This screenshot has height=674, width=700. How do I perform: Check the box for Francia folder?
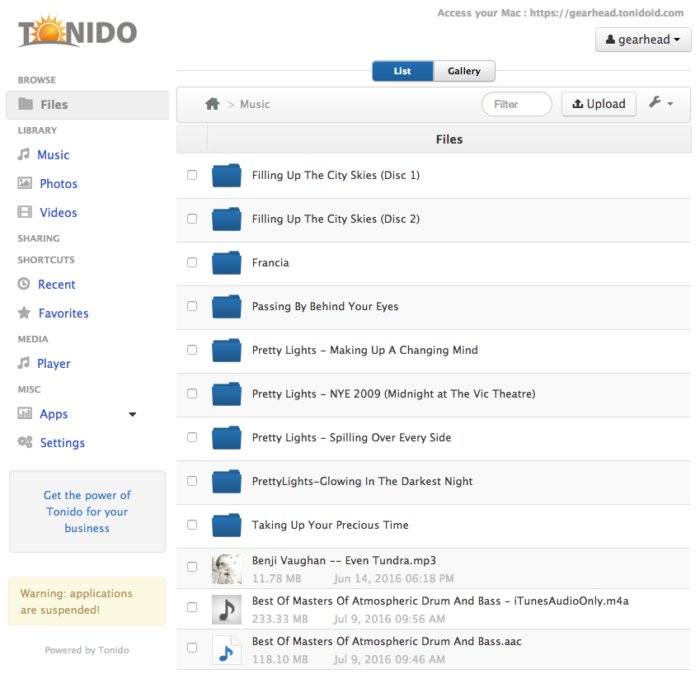(x=192, y=263)
